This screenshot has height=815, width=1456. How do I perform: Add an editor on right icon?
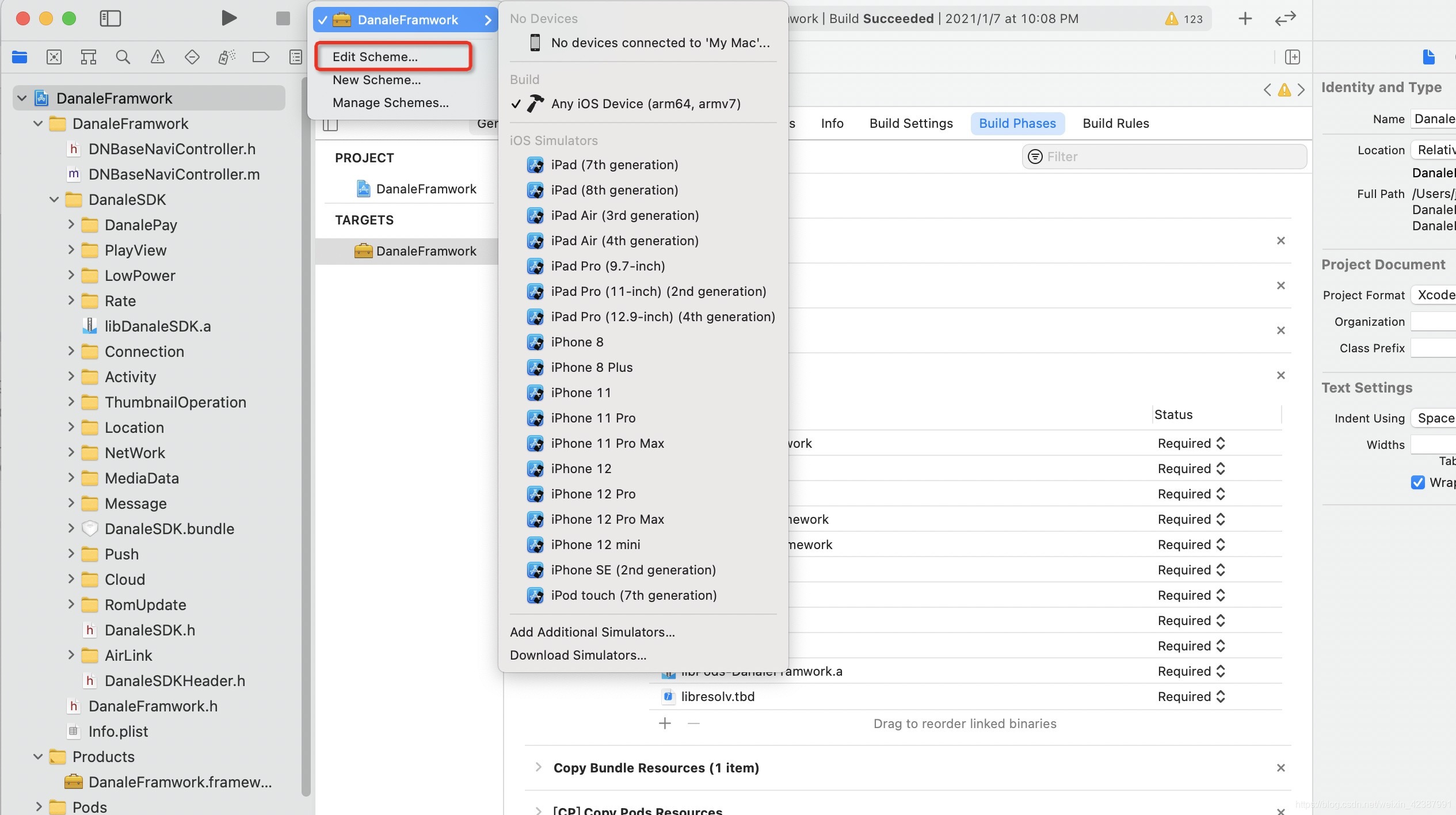click(1292, 57)
